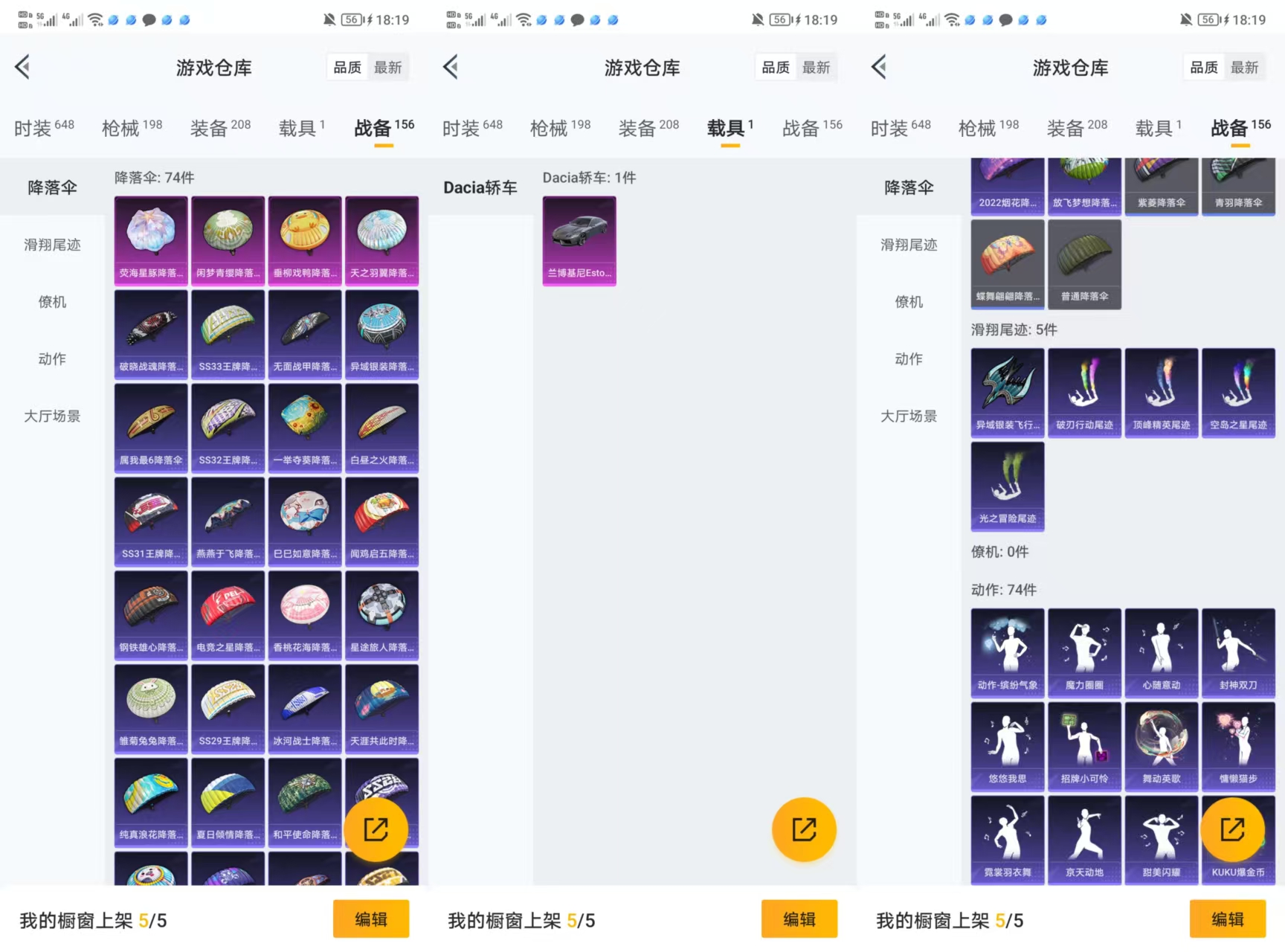The height and width of the screenshot is (952, 1285).
Task: Open the SS29王牌 parachute
Action: [x=228, y=710]
